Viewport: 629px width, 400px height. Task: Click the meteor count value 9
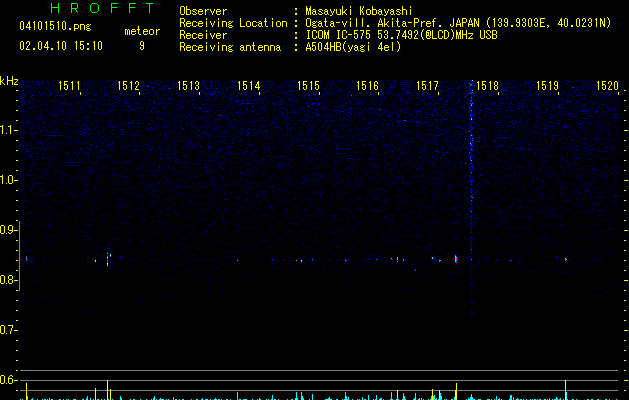[x=142, y=46]
